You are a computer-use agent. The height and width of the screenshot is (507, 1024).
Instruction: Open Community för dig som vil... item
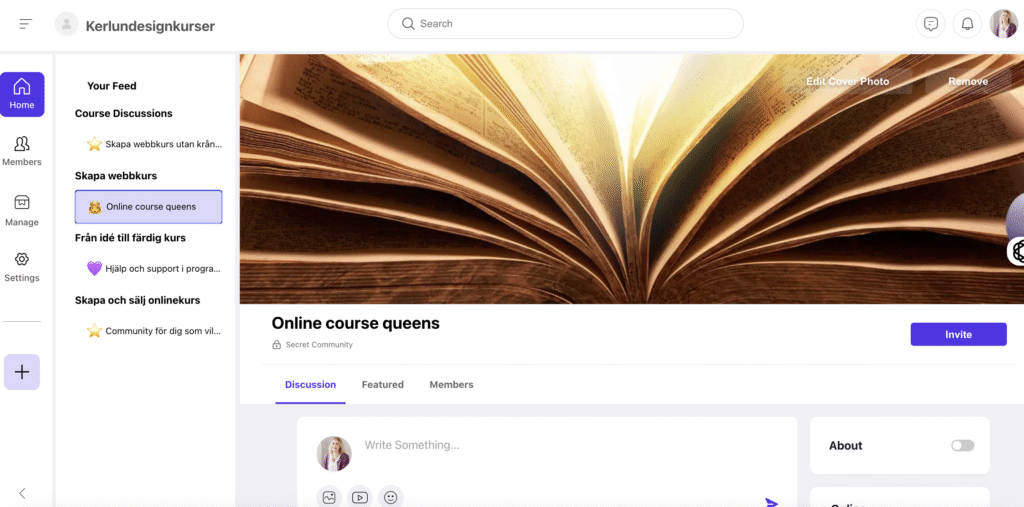point(154,331)
